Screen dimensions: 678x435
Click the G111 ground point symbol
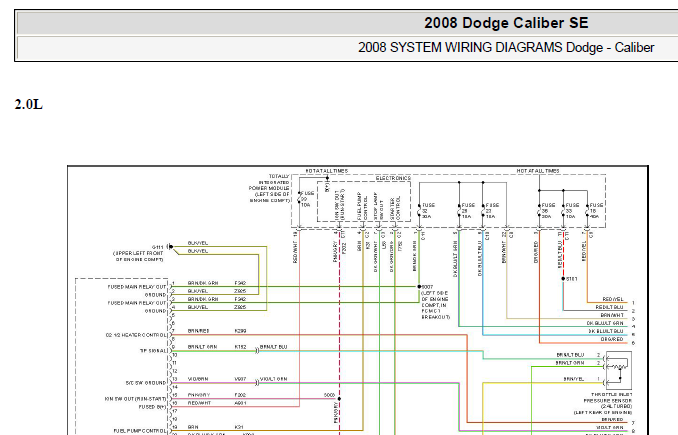tap(170, 246)
